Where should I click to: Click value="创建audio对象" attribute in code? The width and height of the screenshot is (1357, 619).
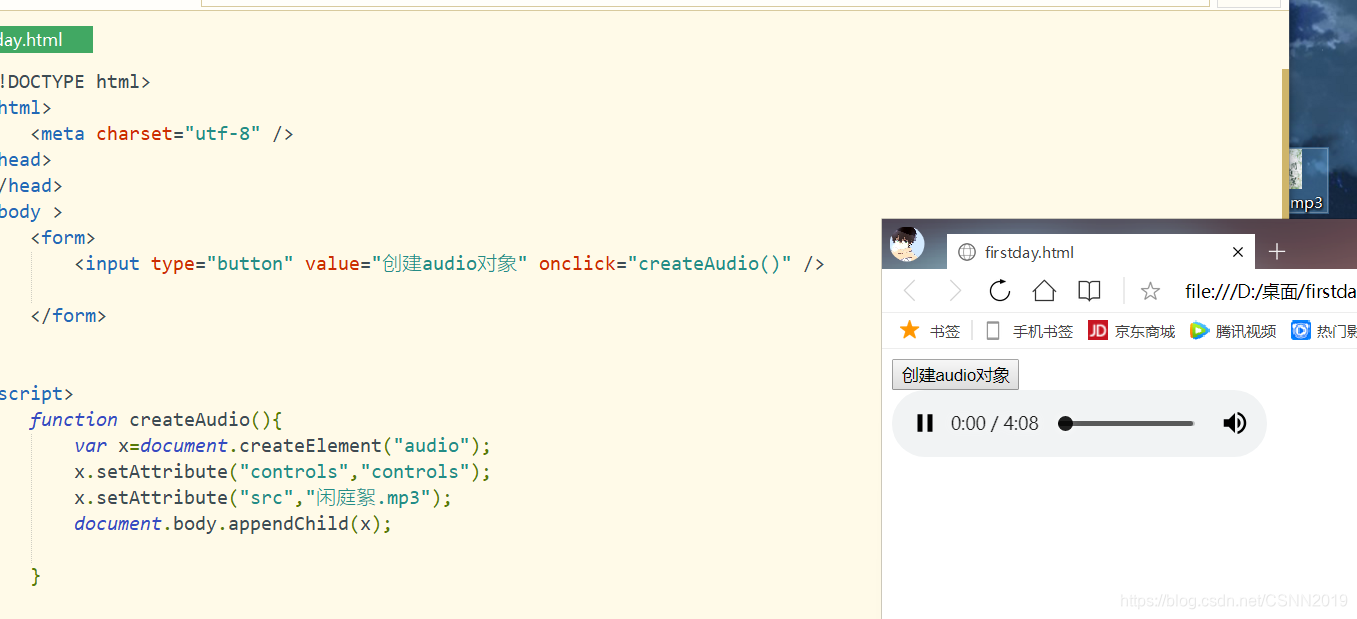tap(416, 264)
